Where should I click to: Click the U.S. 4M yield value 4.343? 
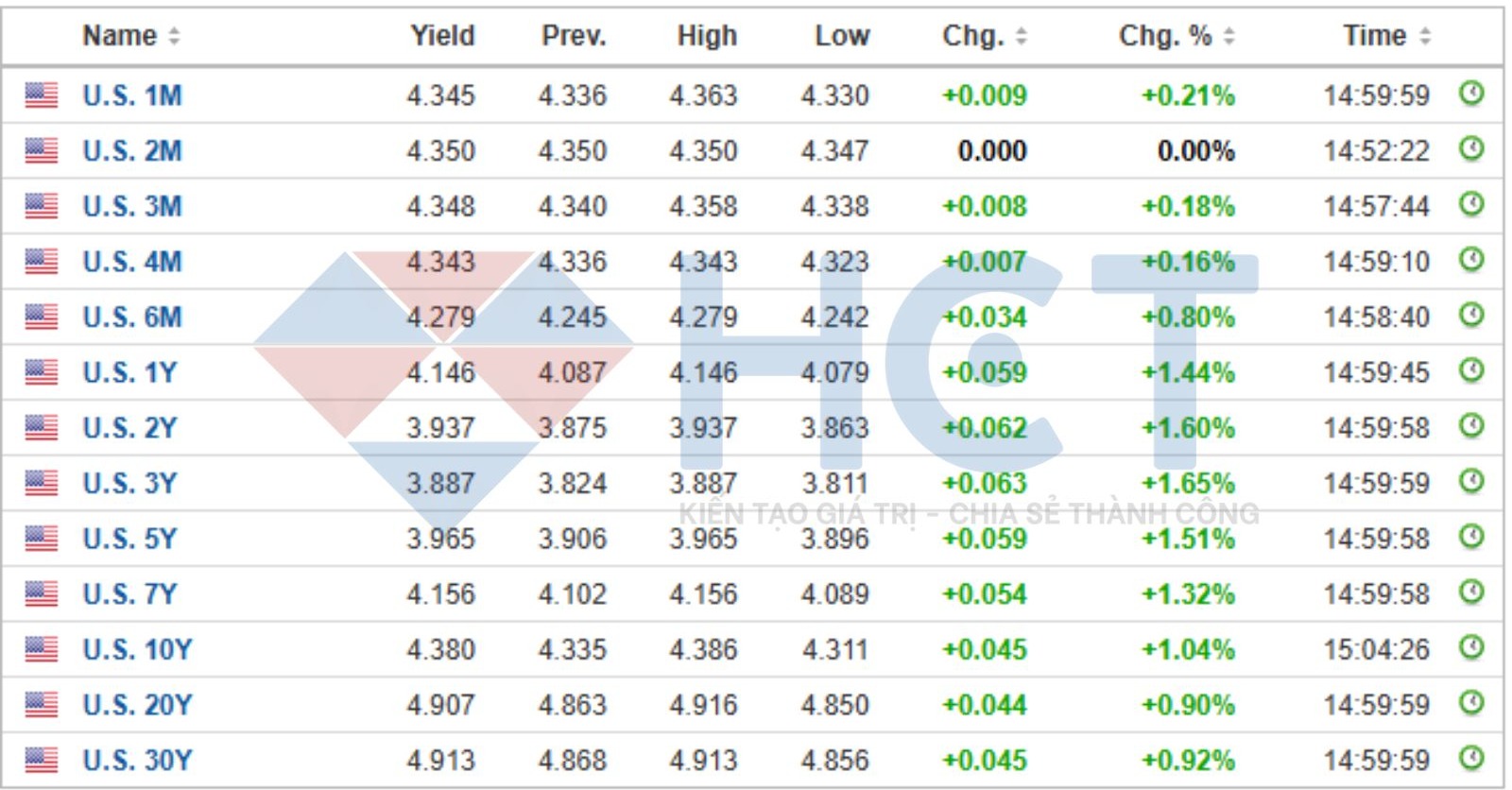pos(440,262)
